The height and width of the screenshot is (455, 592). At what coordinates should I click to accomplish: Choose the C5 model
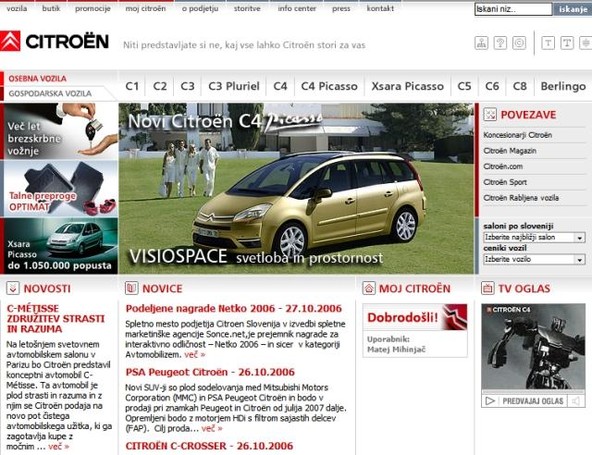point(464,86)
